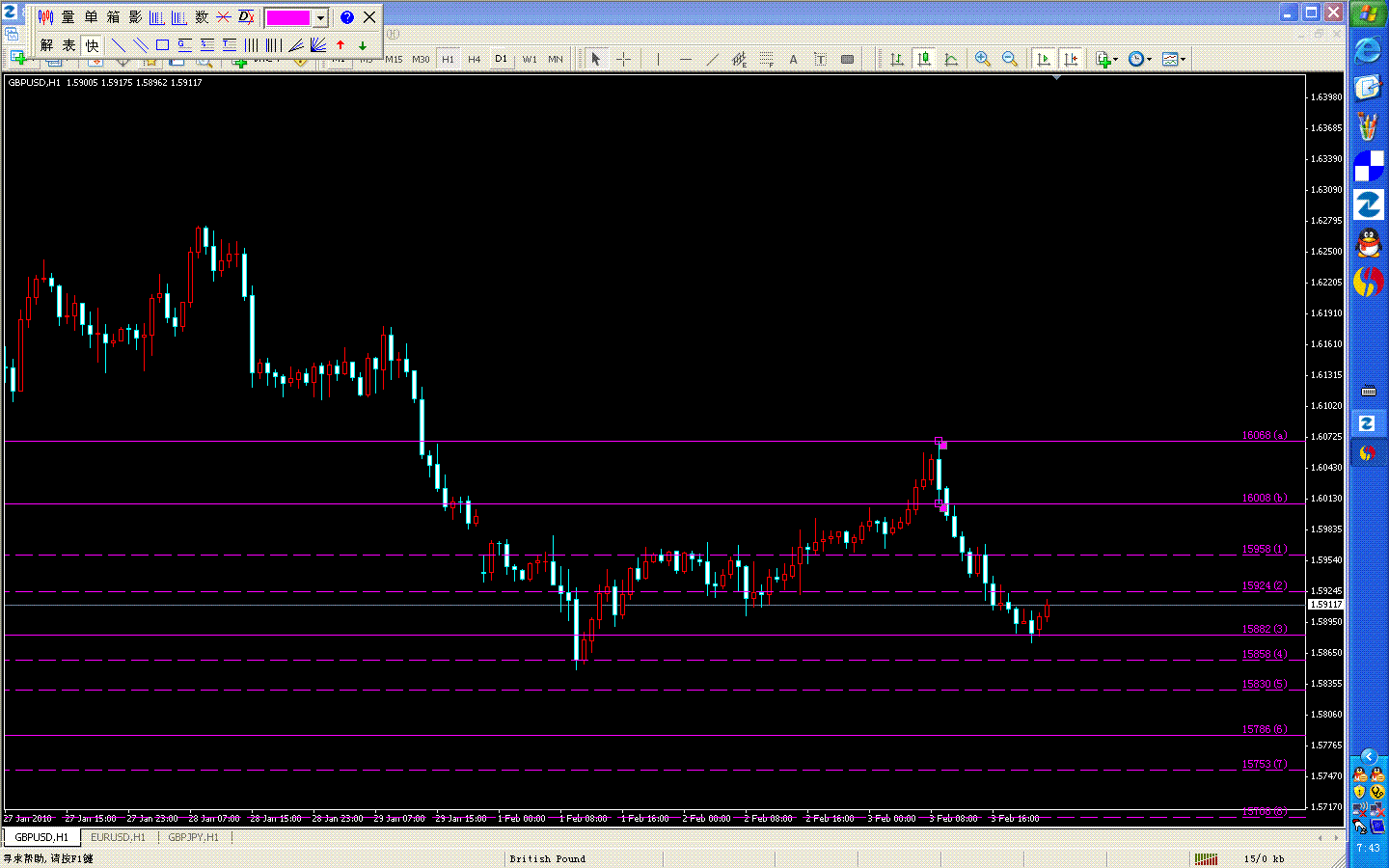Open the blue help question mark
The width and height of the screenshot is (1389, 868).
pos(347,17)
